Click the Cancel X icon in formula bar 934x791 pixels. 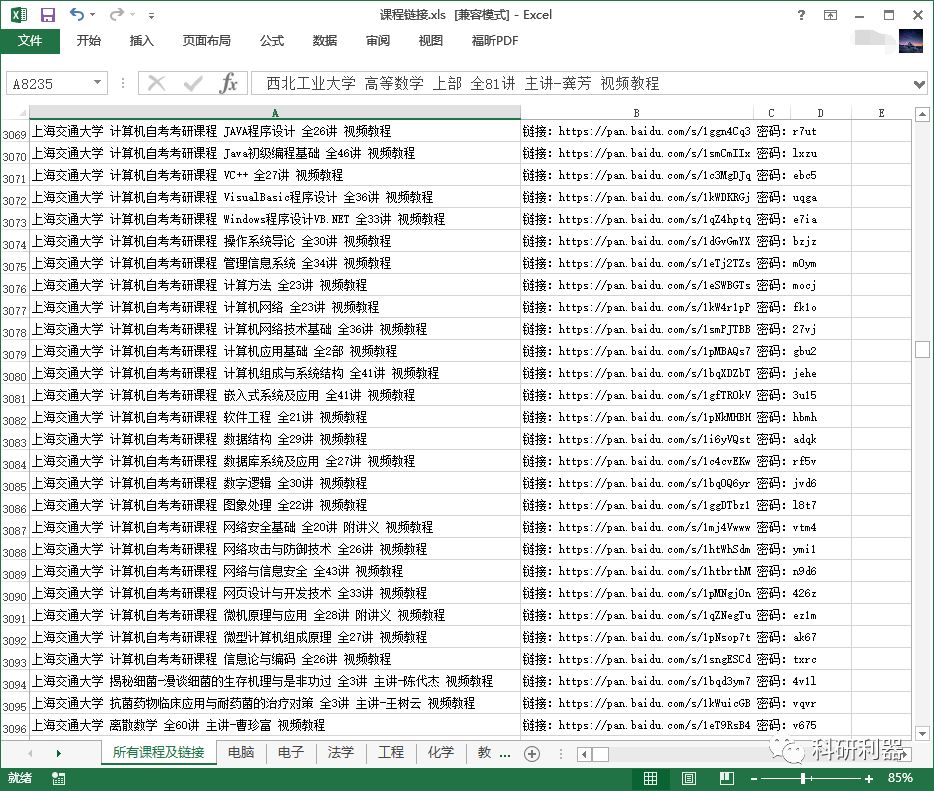[156, 83]
